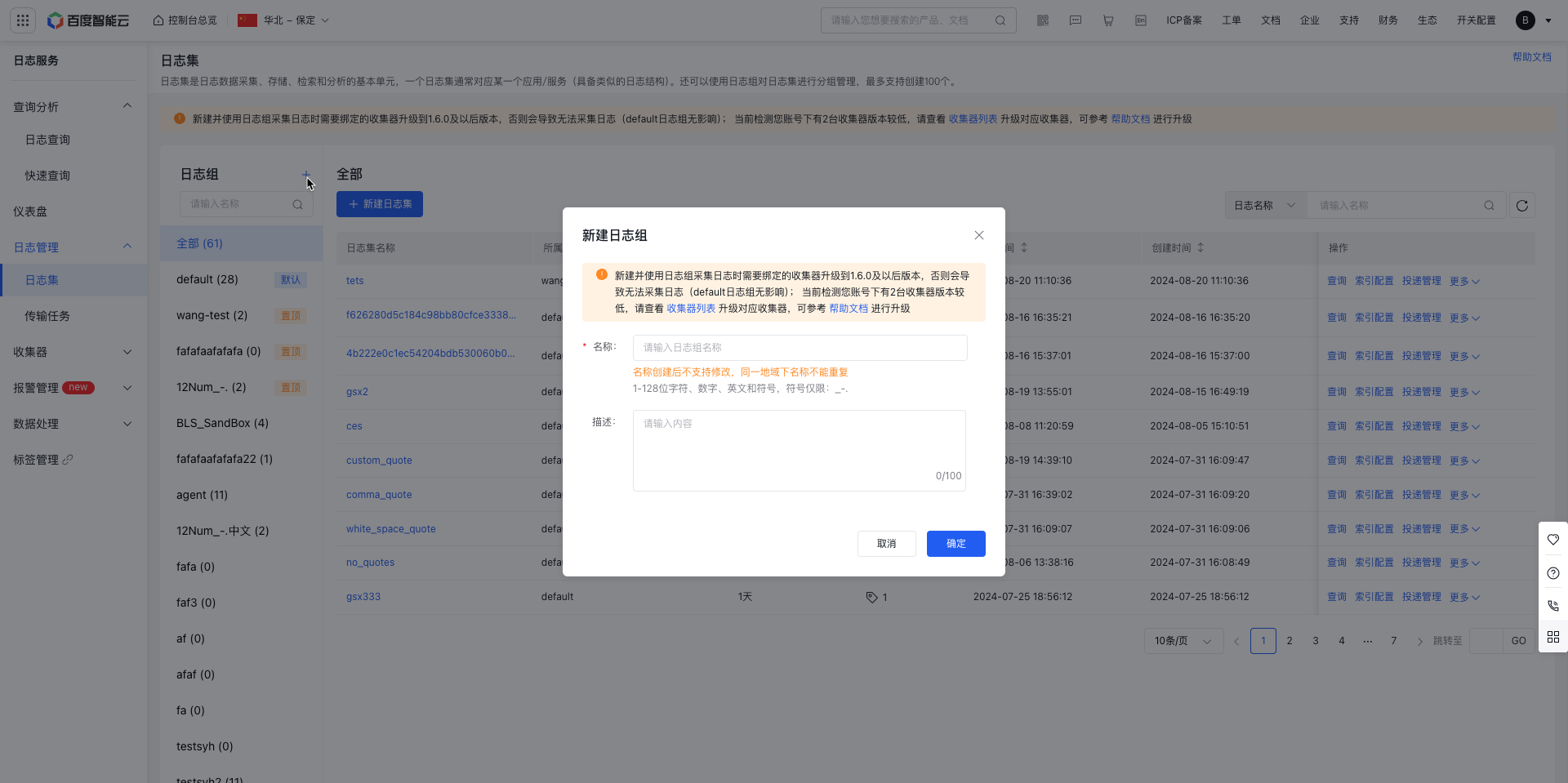Select 全部 (61) log group
Screen dimensions: 1568x783
pos(241,243)
